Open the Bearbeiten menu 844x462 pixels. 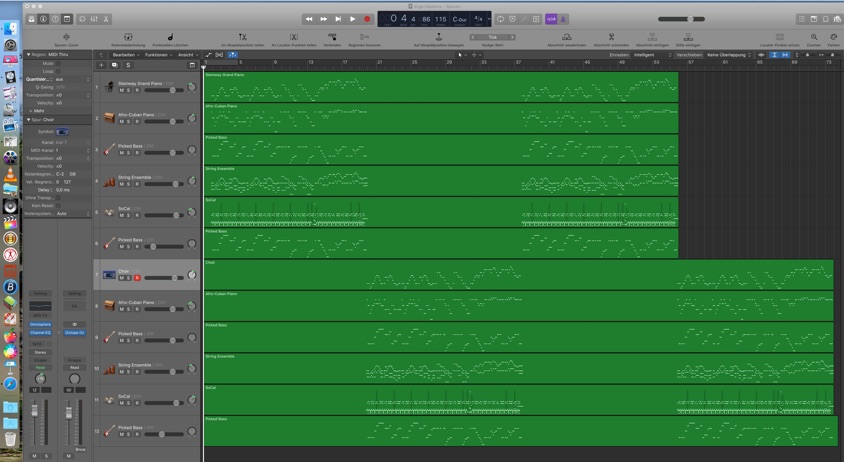click(x=125, y=54)
